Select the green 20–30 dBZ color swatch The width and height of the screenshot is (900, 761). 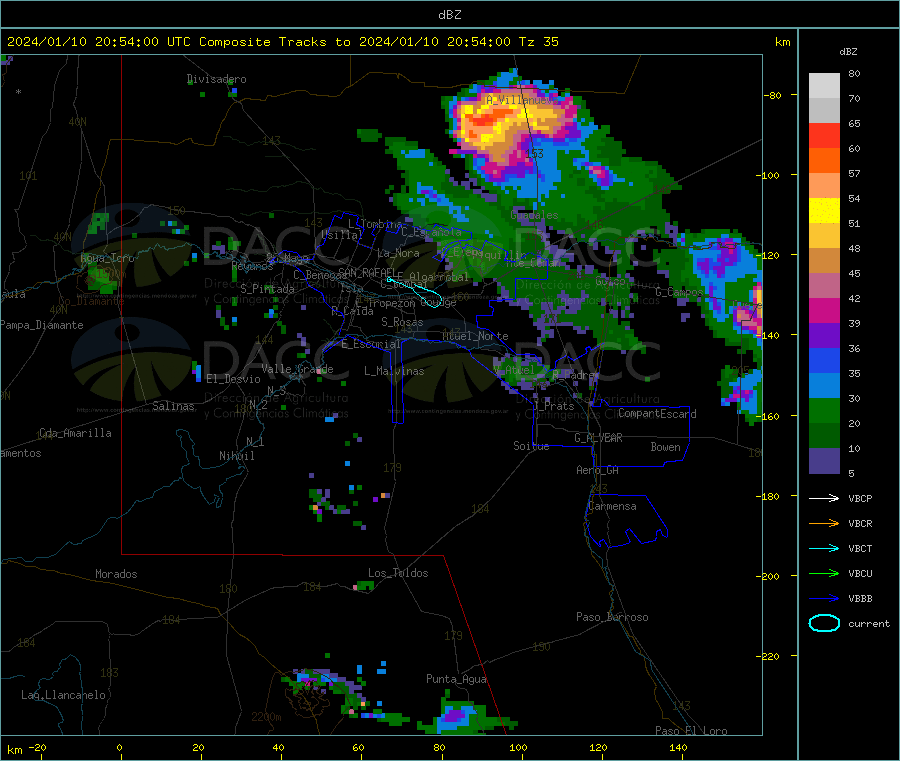[x=824, y=410]
